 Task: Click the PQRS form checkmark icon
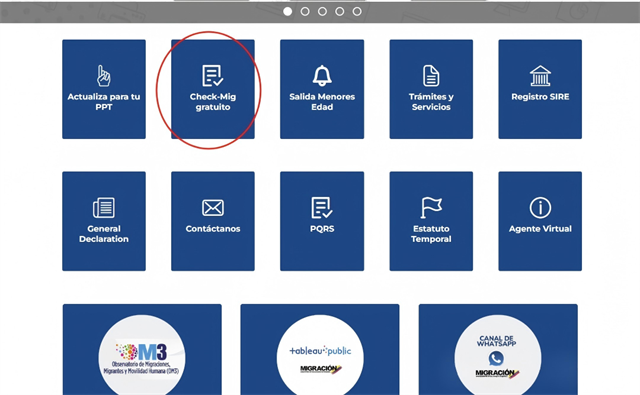point(322,208)
